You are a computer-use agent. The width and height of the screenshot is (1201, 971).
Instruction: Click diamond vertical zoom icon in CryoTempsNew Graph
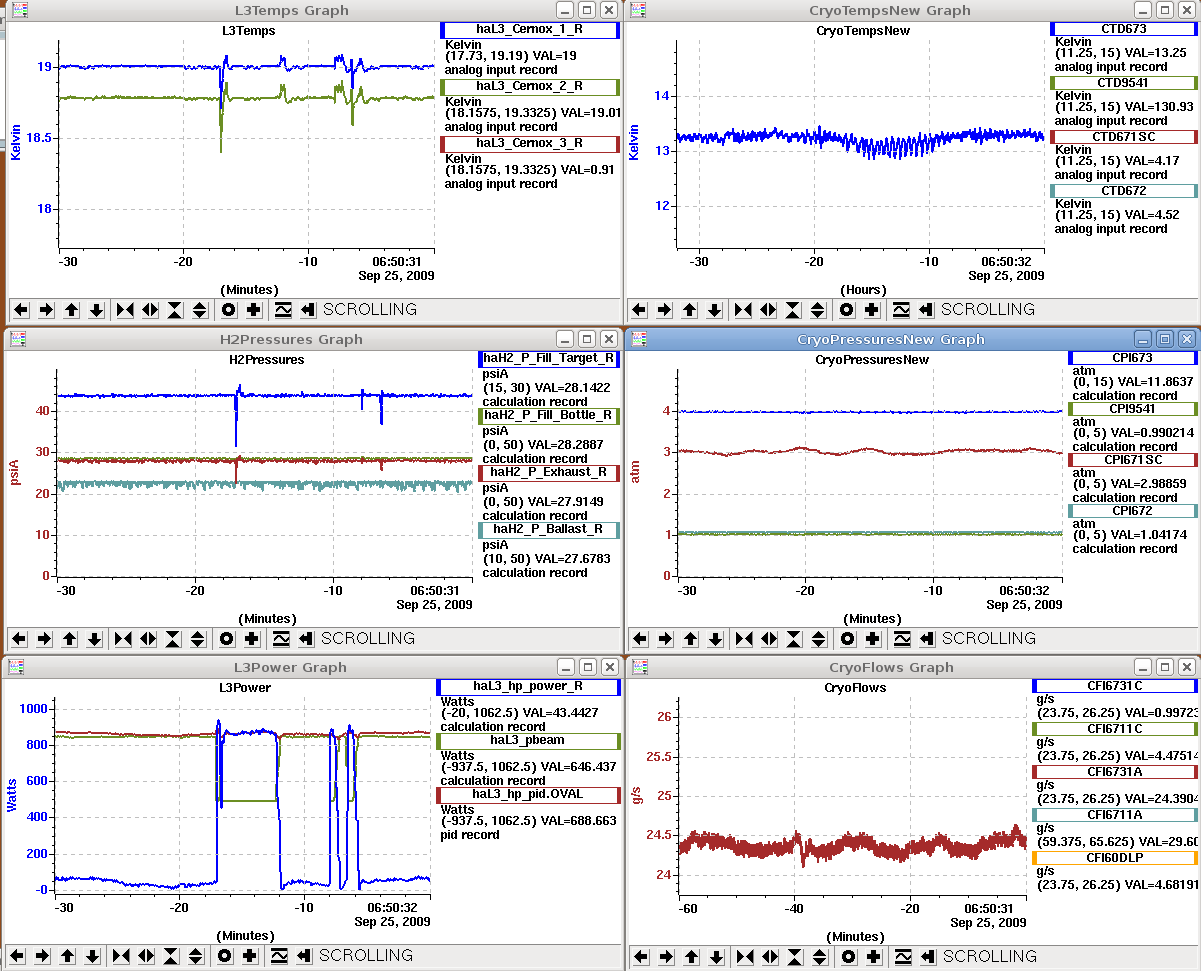[818, 310]
